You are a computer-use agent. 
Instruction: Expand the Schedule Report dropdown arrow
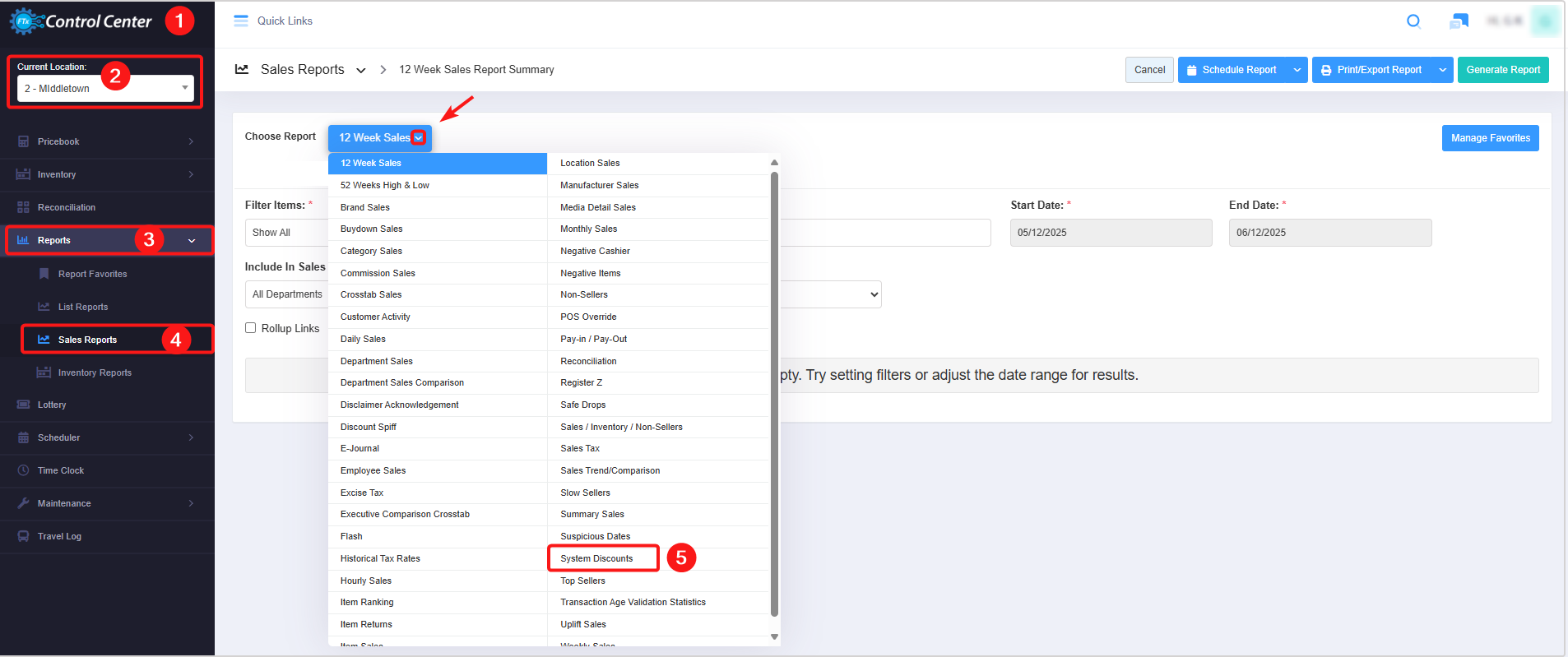click(1297, 70)
